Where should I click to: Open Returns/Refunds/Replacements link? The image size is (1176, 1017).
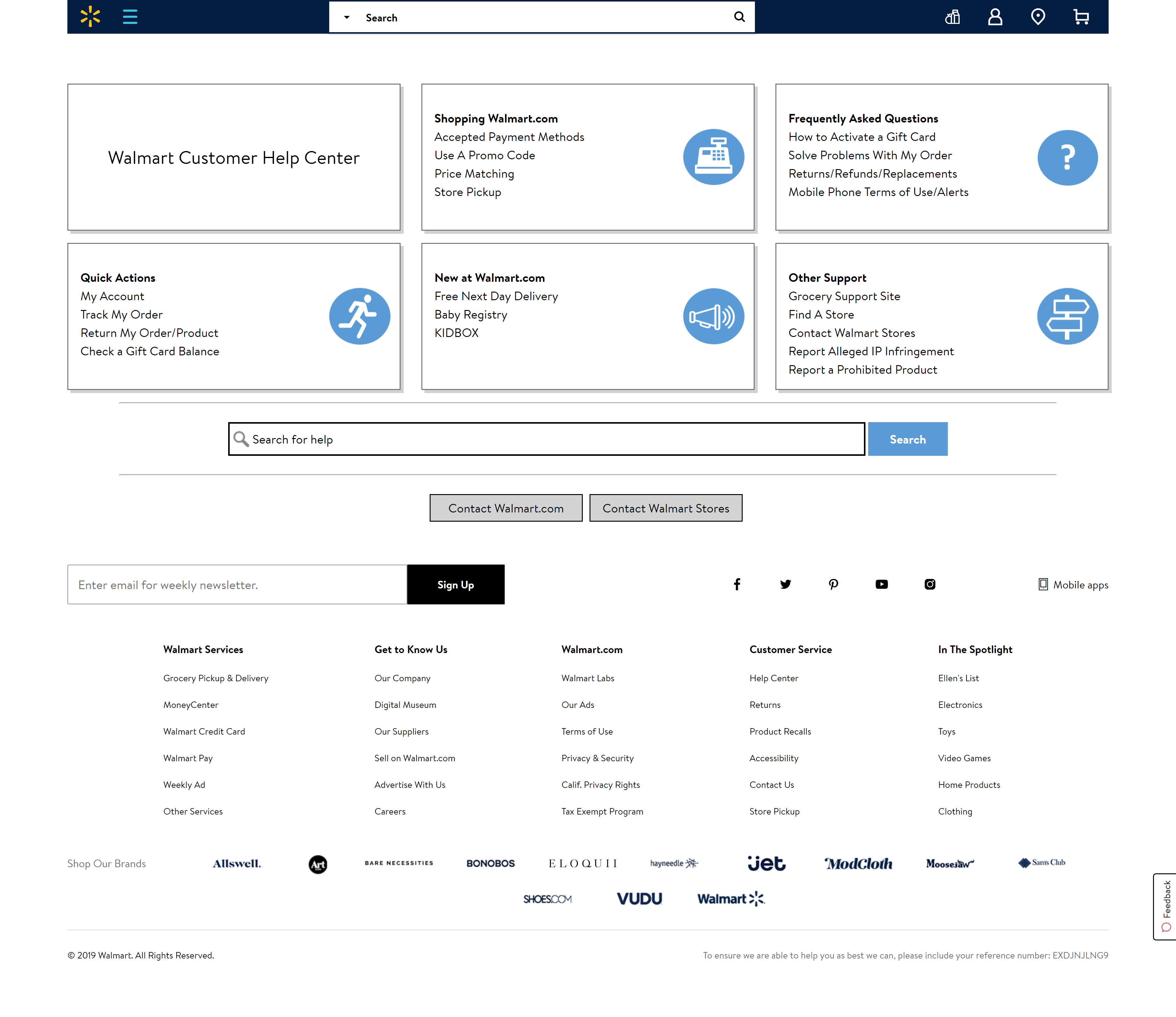[x=872, y=174]
